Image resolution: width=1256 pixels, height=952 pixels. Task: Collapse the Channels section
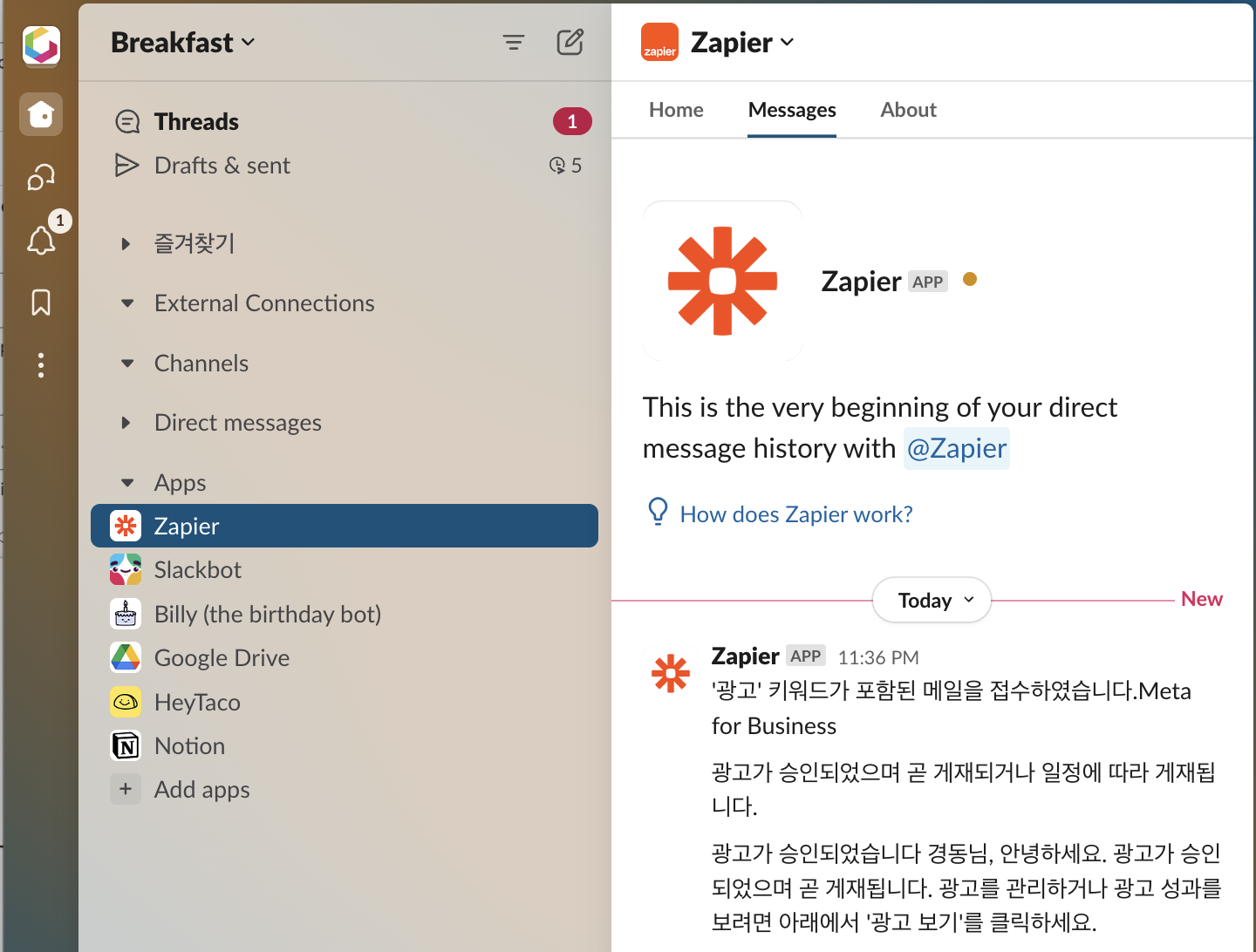pos(127,364)
